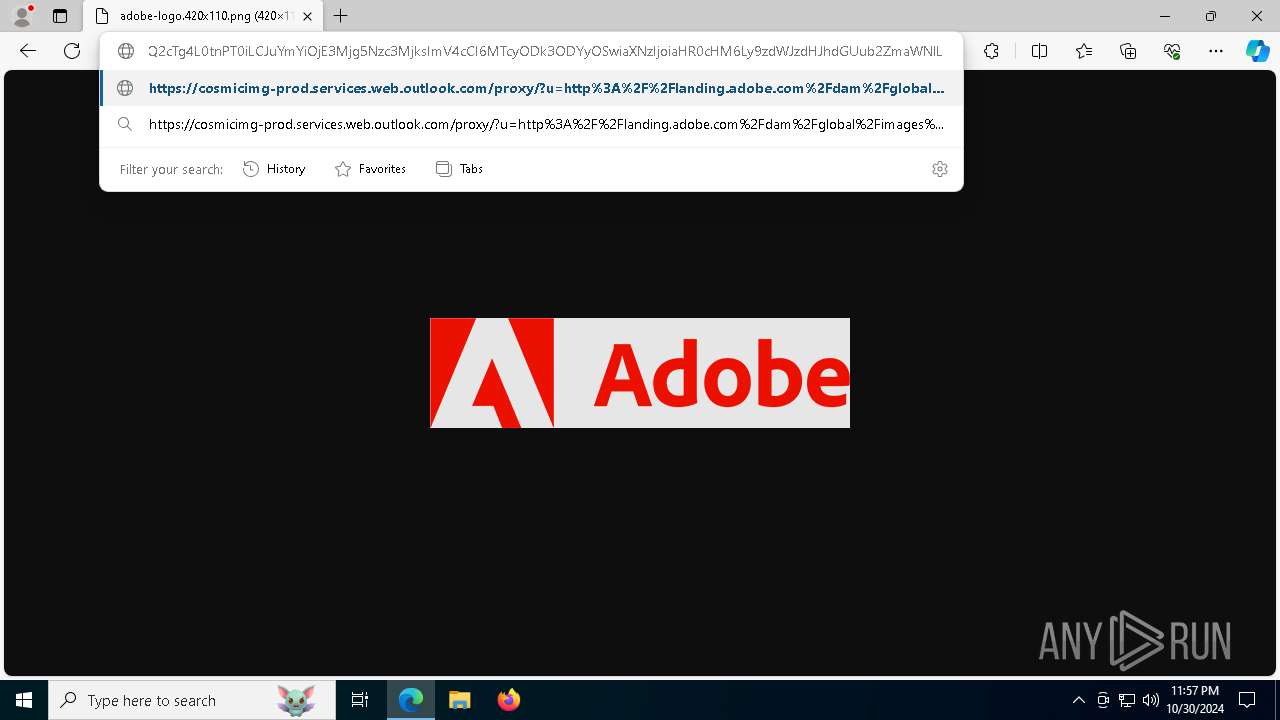Screen dimensions: 1280x720
Task: Show hidden system tray icons
Action: [1078, 700]
